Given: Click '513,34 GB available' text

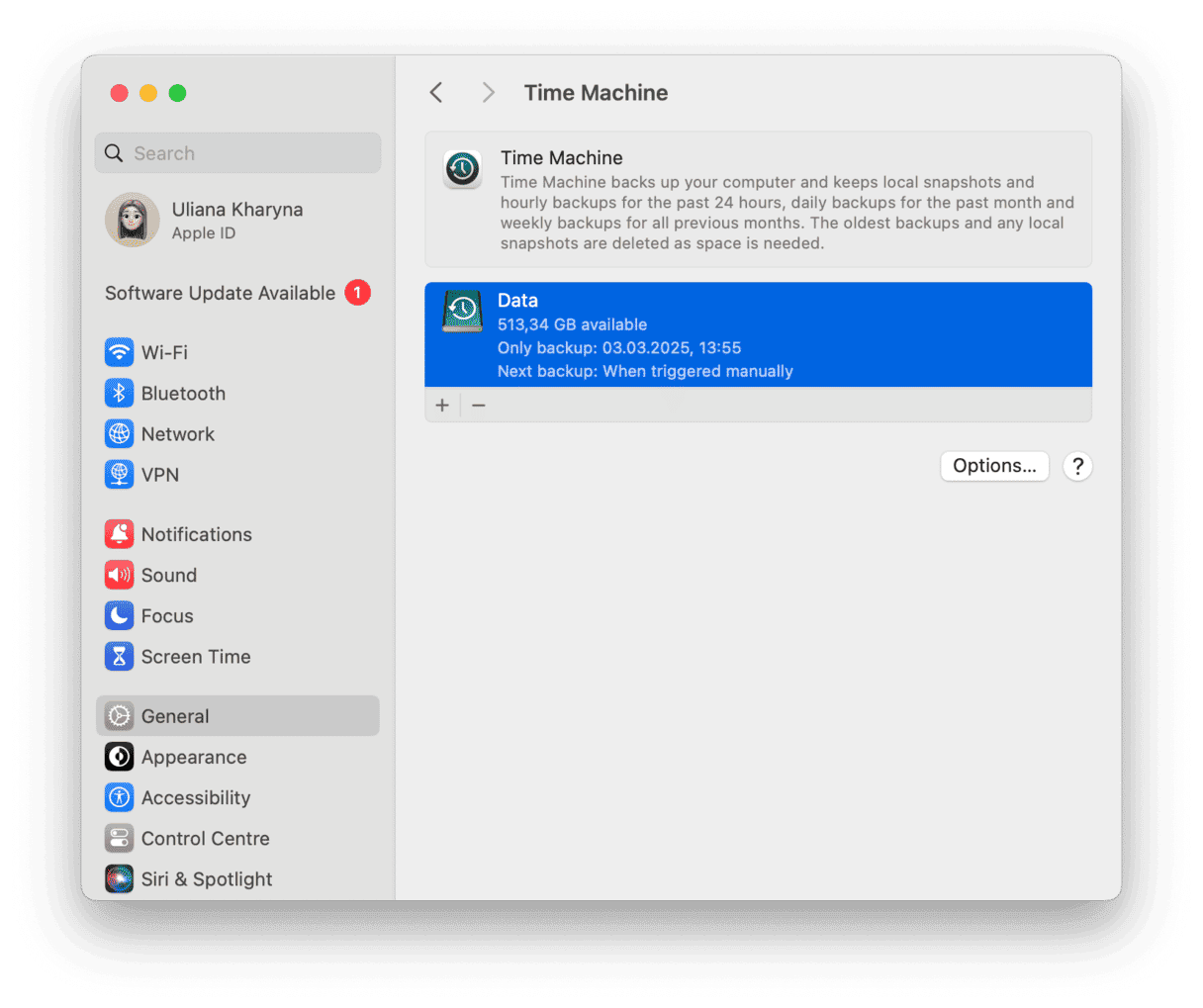Looking at the screenshot, I should click(572, 324).
